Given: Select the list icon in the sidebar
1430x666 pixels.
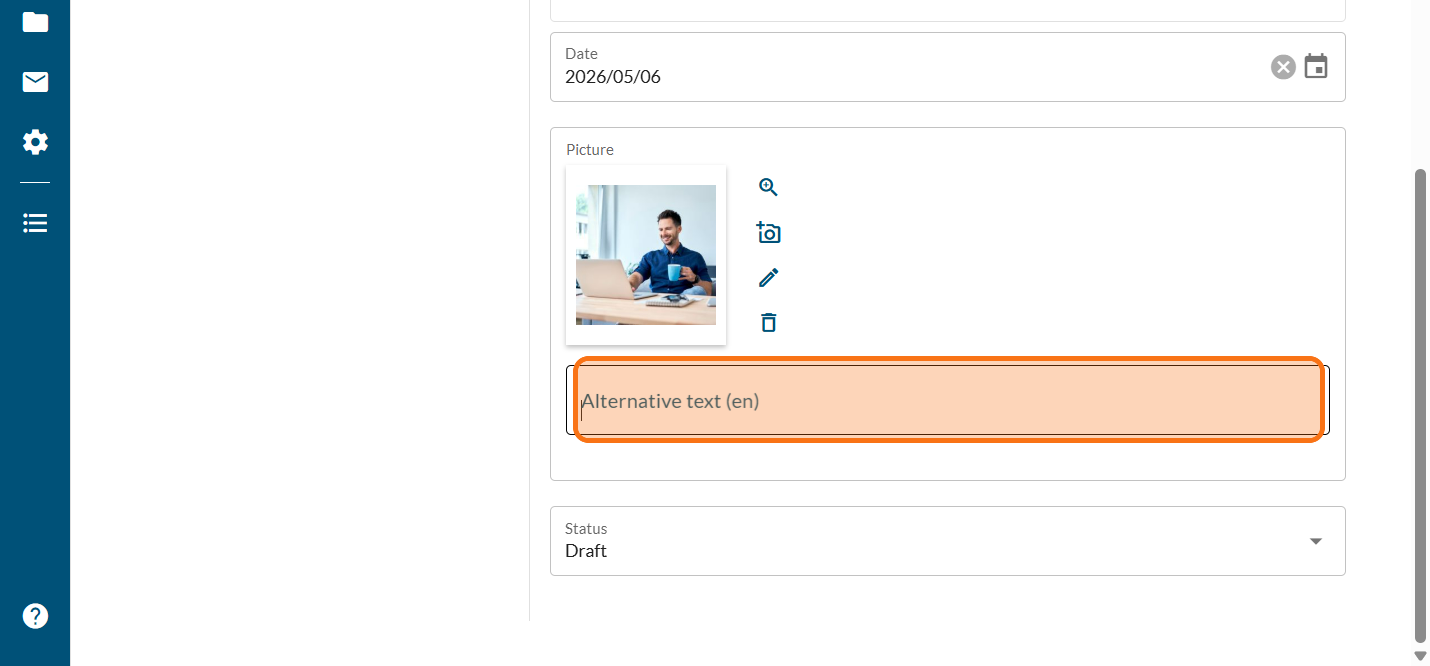Looking at the screenshot, I should (x=35, y=223).
